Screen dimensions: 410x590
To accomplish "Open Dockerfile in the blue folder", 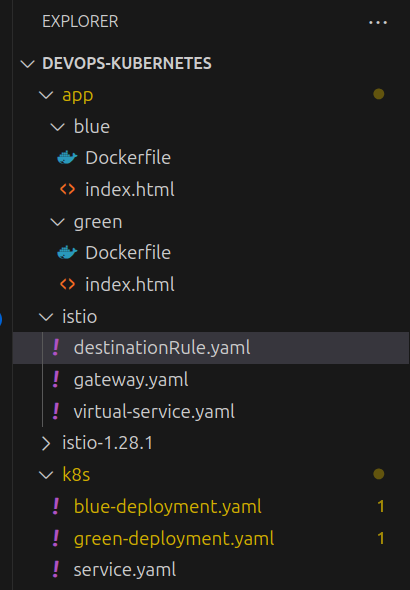I will [x=128, y=157].
